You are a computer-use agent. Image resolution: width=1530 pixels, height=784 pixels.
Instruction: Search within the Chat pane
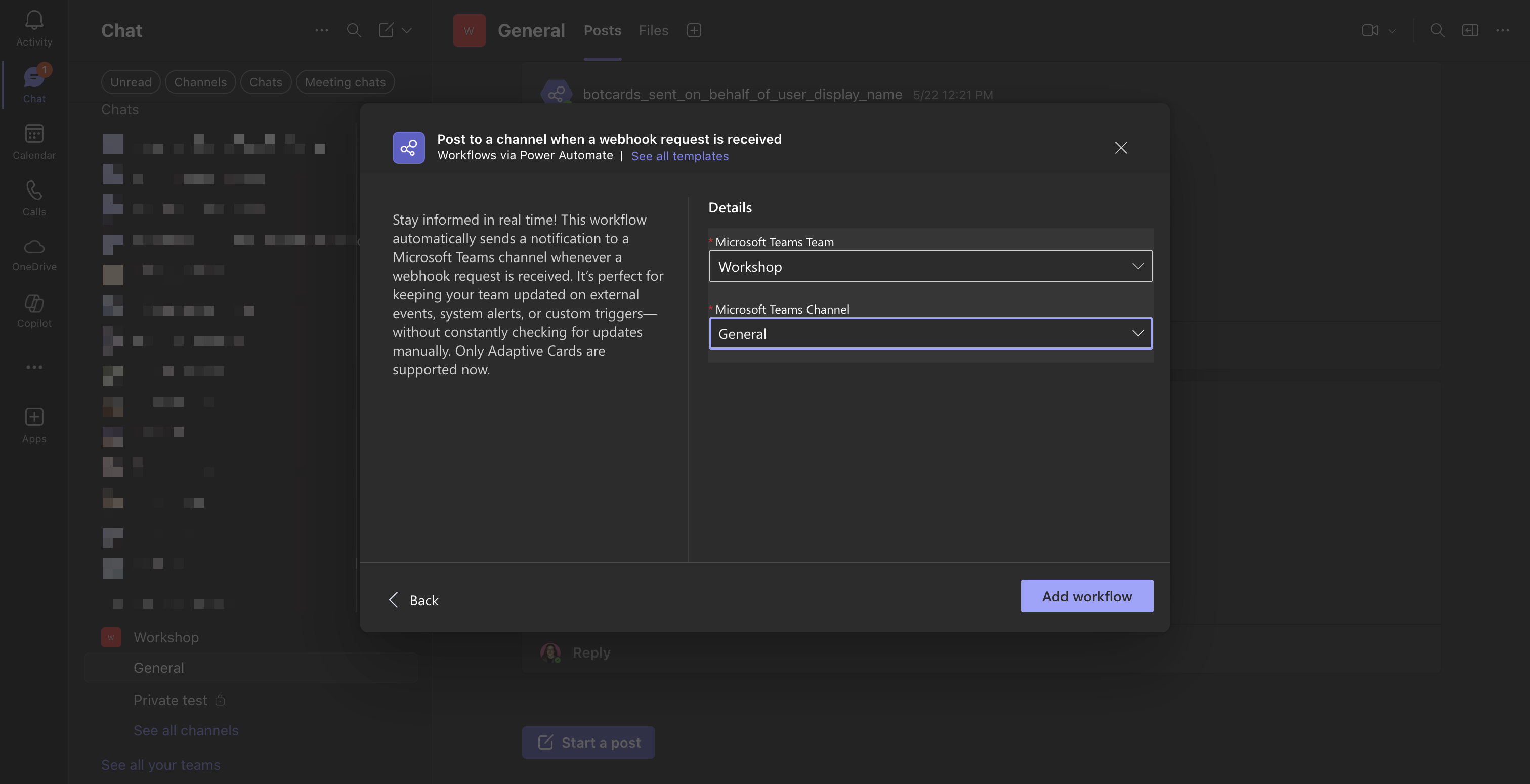click(x=353, y=30)
